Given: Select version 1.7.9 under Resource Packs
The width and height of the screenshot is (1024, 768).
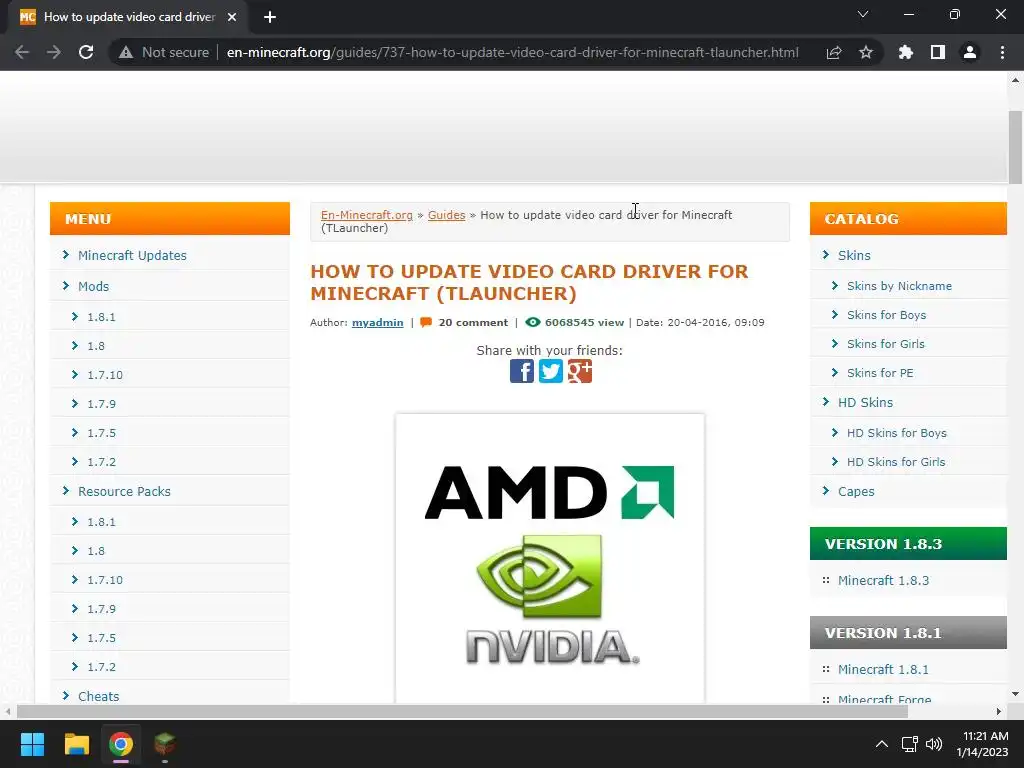Looking at the screenshot, I should (101, 609).
